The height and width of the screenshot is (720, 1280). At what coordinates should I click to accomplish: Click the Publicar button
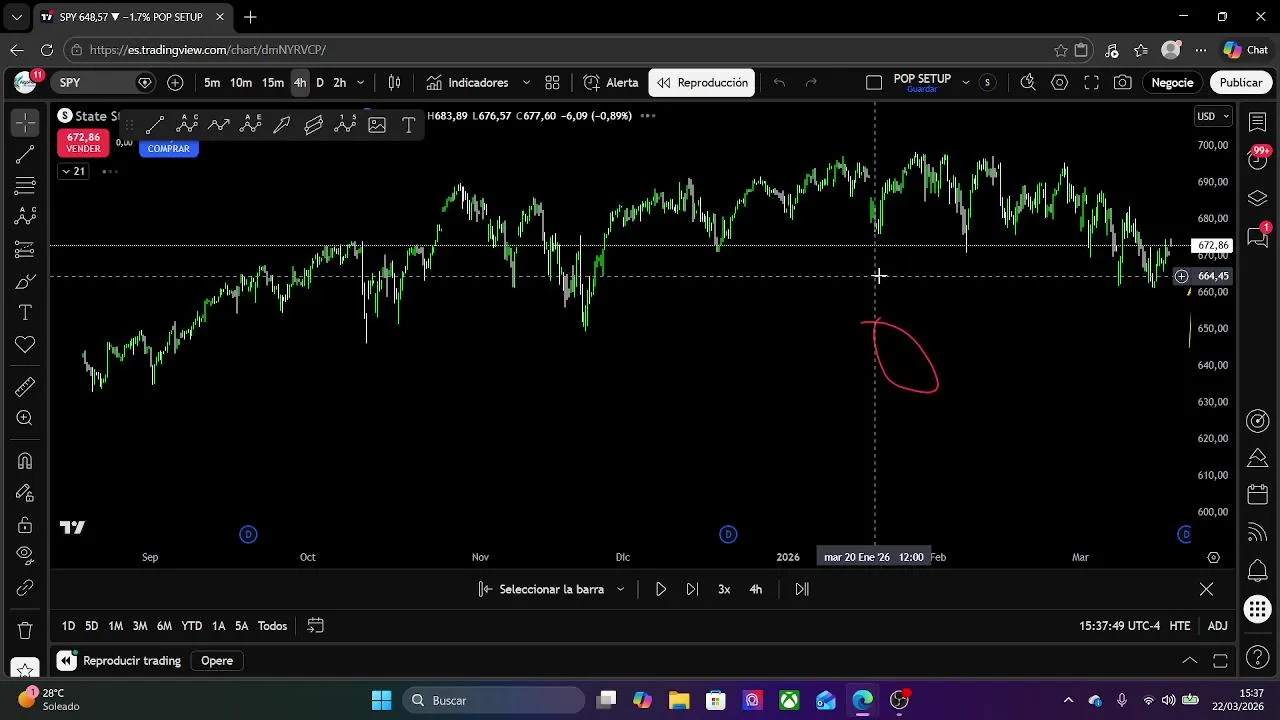click(1241, 83)
